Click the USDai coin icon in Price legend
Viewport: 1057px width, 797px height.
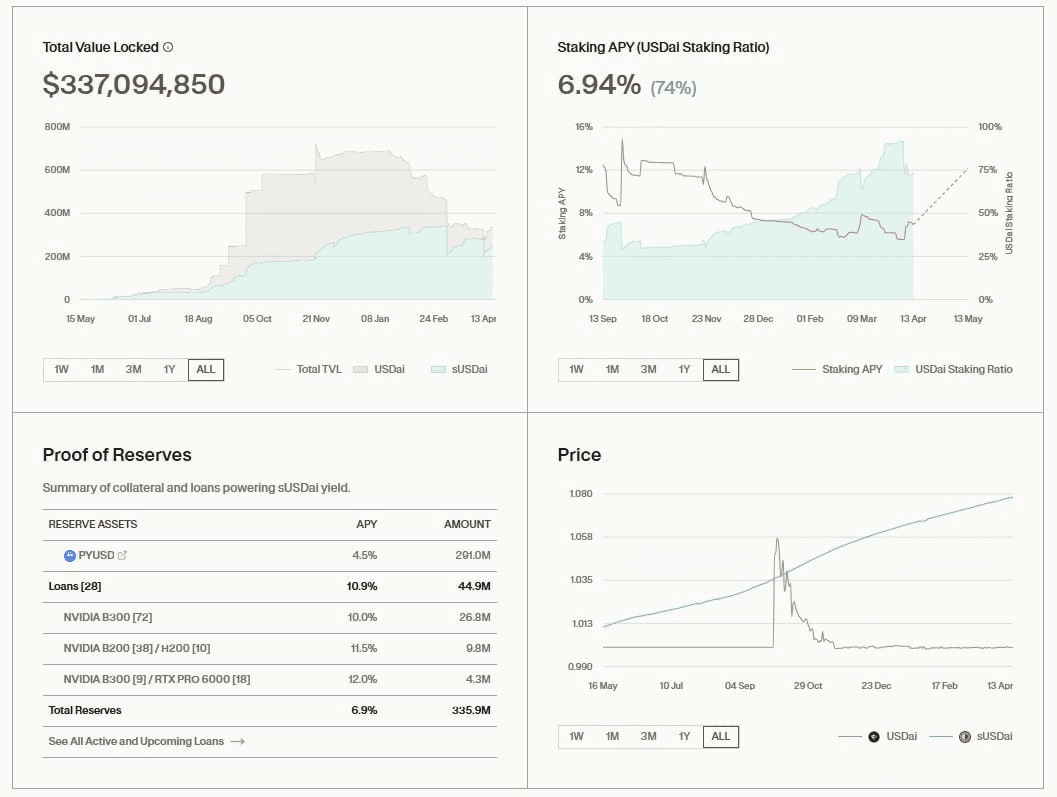tap(873, 737)
